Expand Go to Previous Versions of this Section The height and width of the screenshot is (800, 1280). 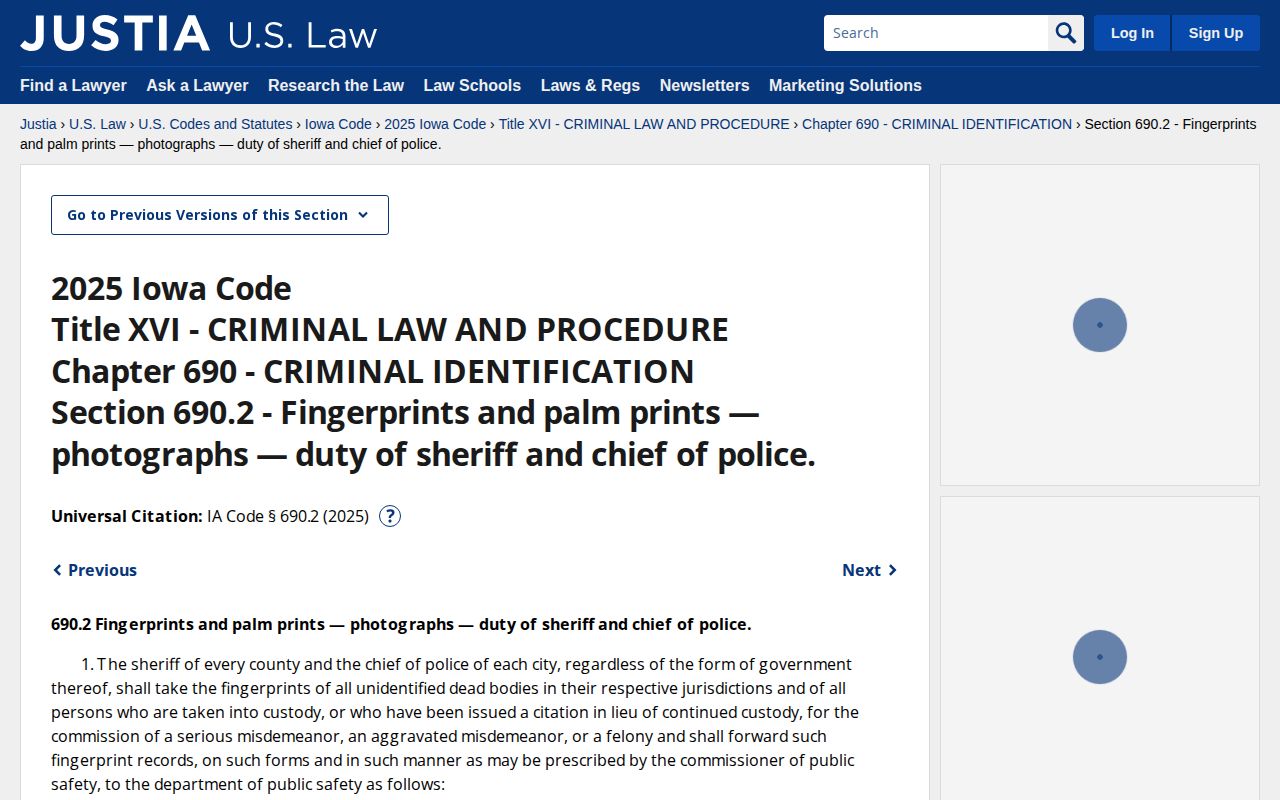tap(220, 215)
